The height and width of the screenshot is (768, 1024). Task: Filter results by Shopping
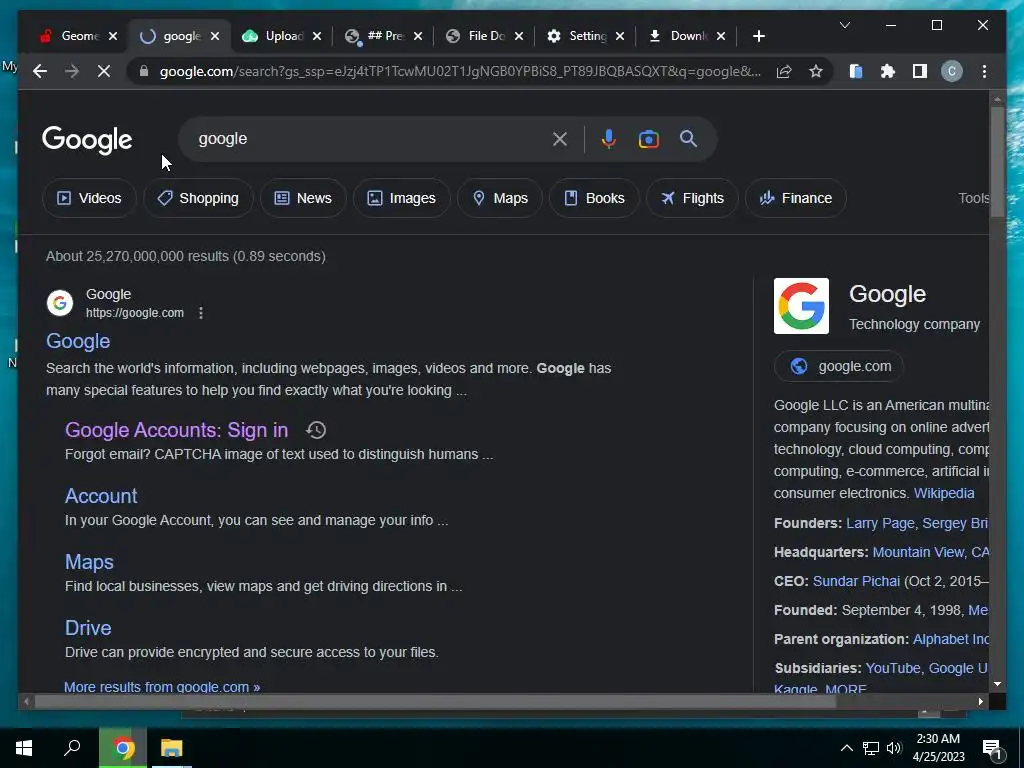tap(199, 198)
